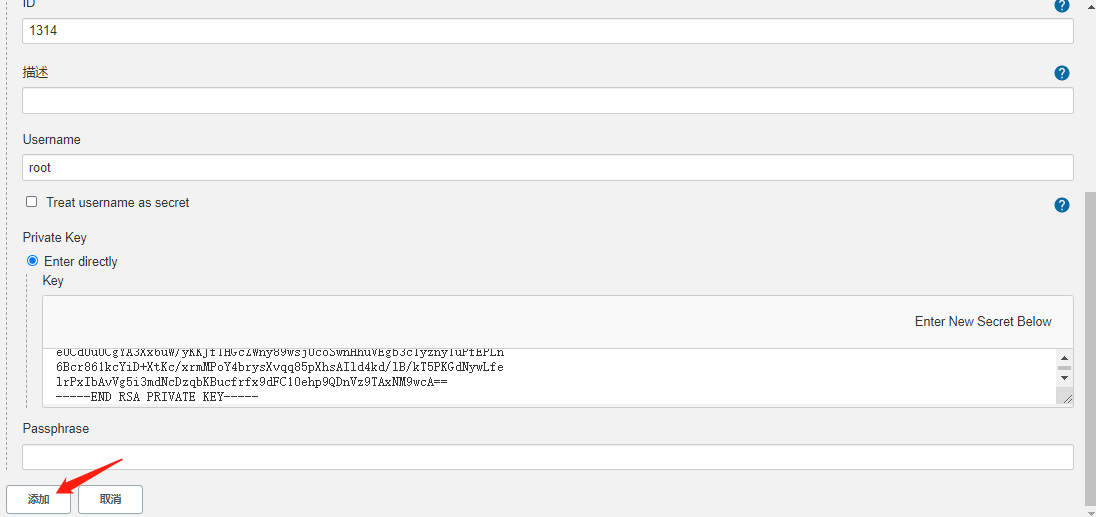Viewport: 1096px width, 517px height.
Task: Tick the Treat username as secret checkbox
Action: [x=31, y=202]
